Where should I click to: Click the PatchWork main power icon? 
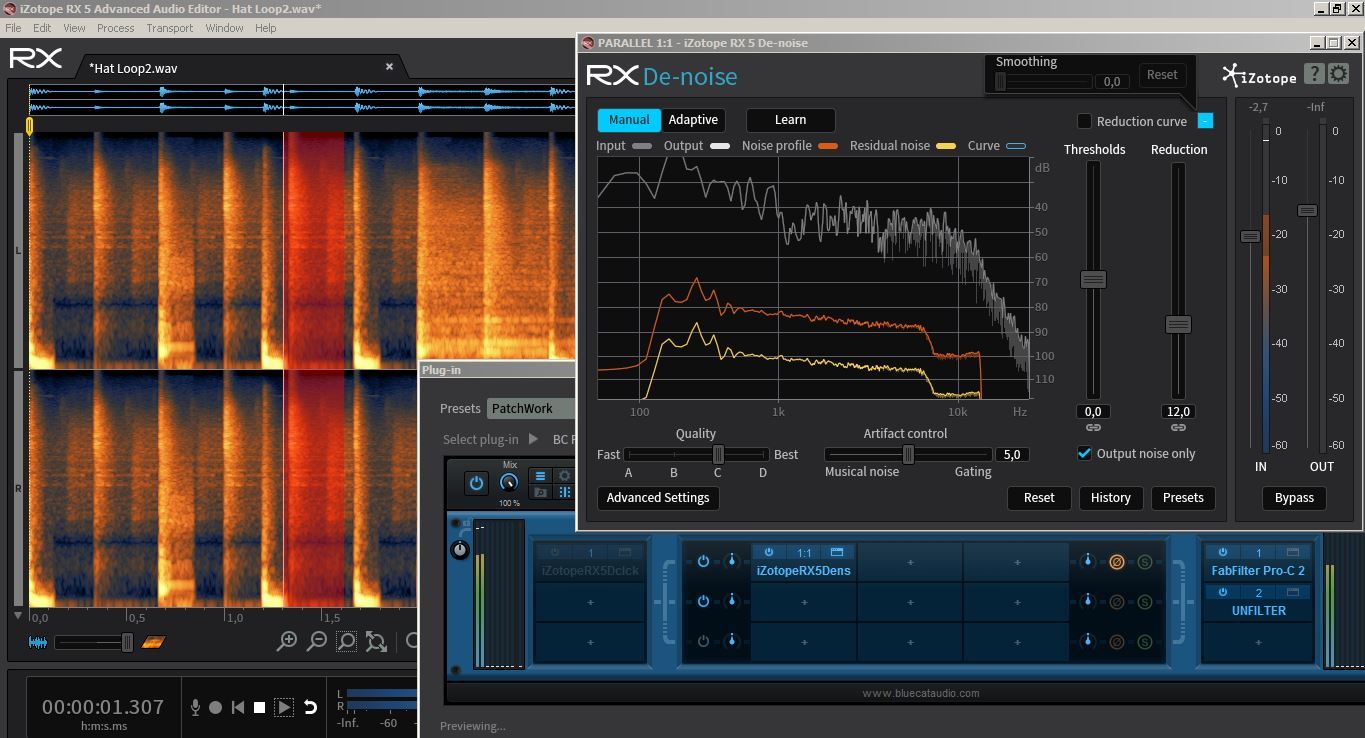[x=476, y=483]
